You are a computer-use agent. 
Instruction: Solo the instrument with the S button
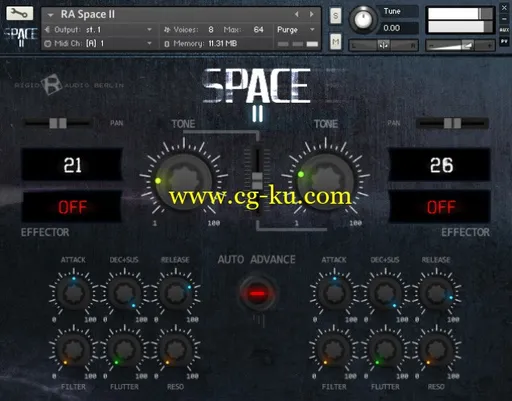pyautogui.click(x=335, y=16)
